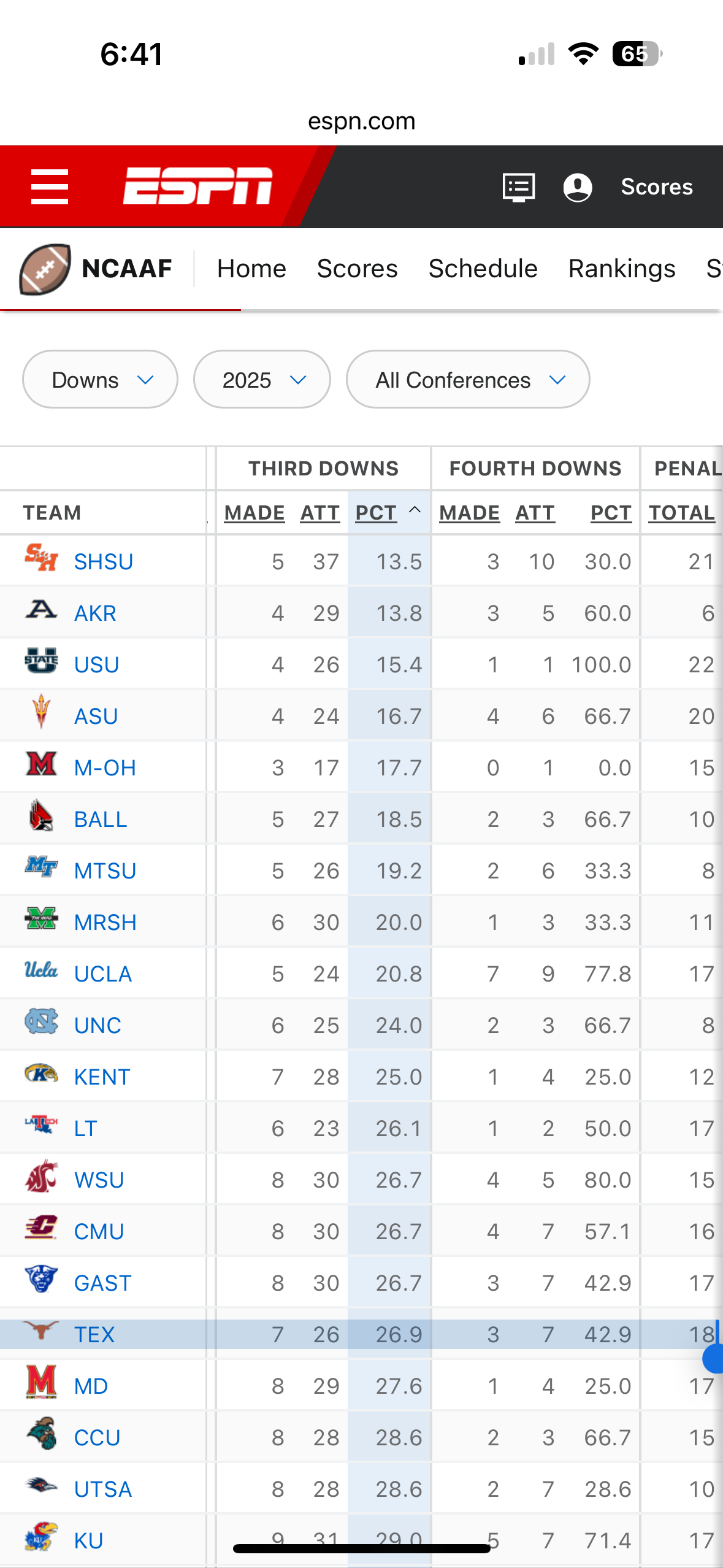Tap the Scores button in header

(657, 187)
